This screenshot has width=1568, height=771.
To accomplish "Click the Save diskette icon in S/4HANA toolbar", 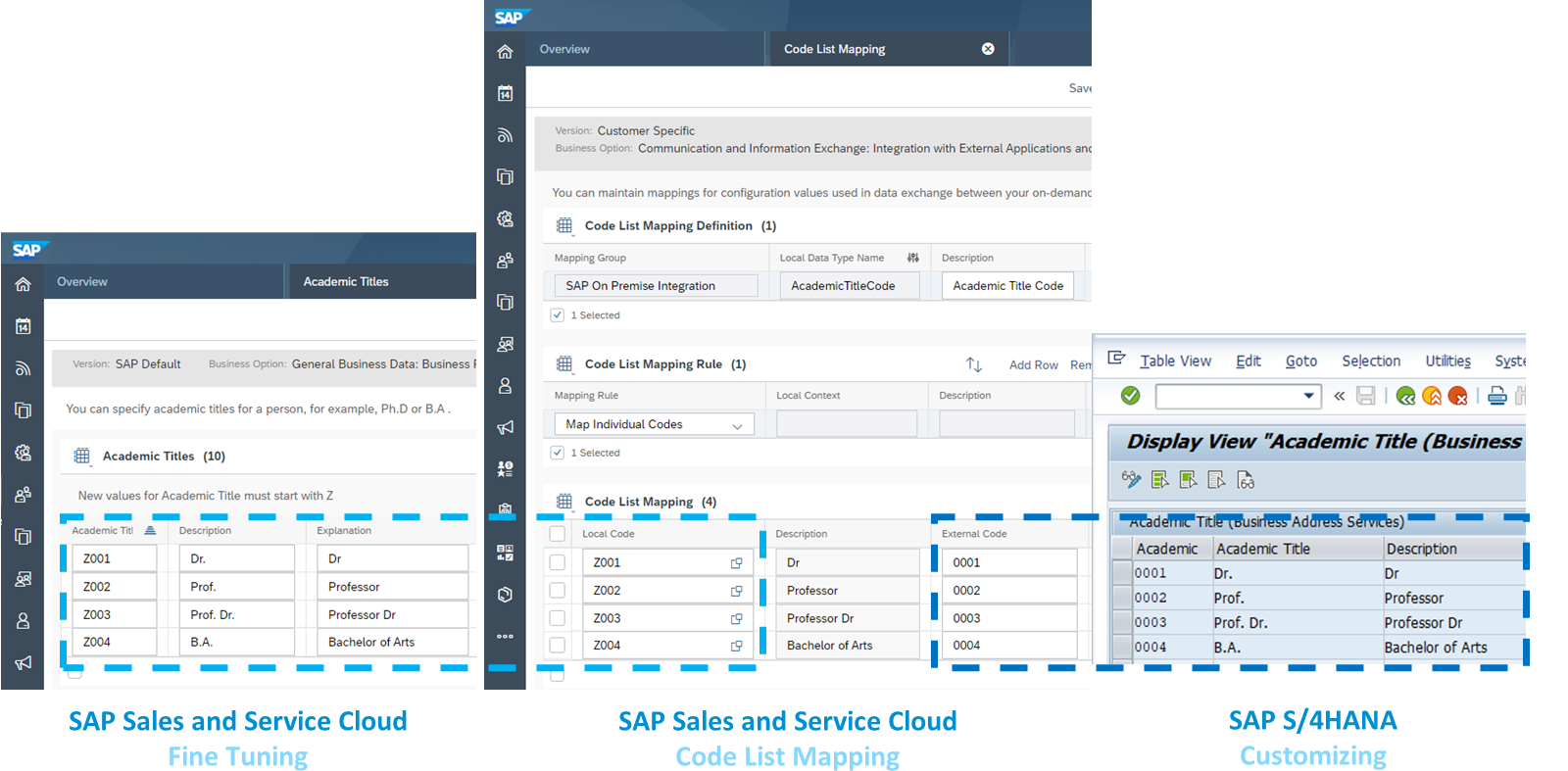I will pyautogui.click(x=1366, y=396).
